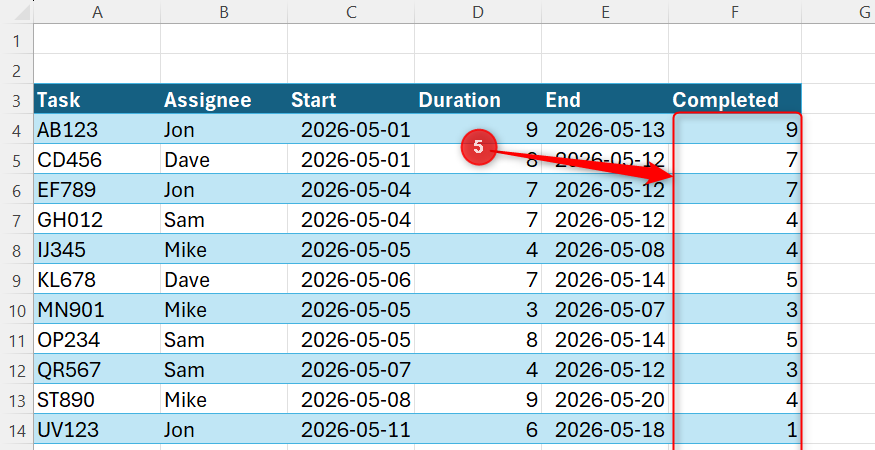The image size is (875, 450).
Task: Select column C header
Action: pos(351,12)
